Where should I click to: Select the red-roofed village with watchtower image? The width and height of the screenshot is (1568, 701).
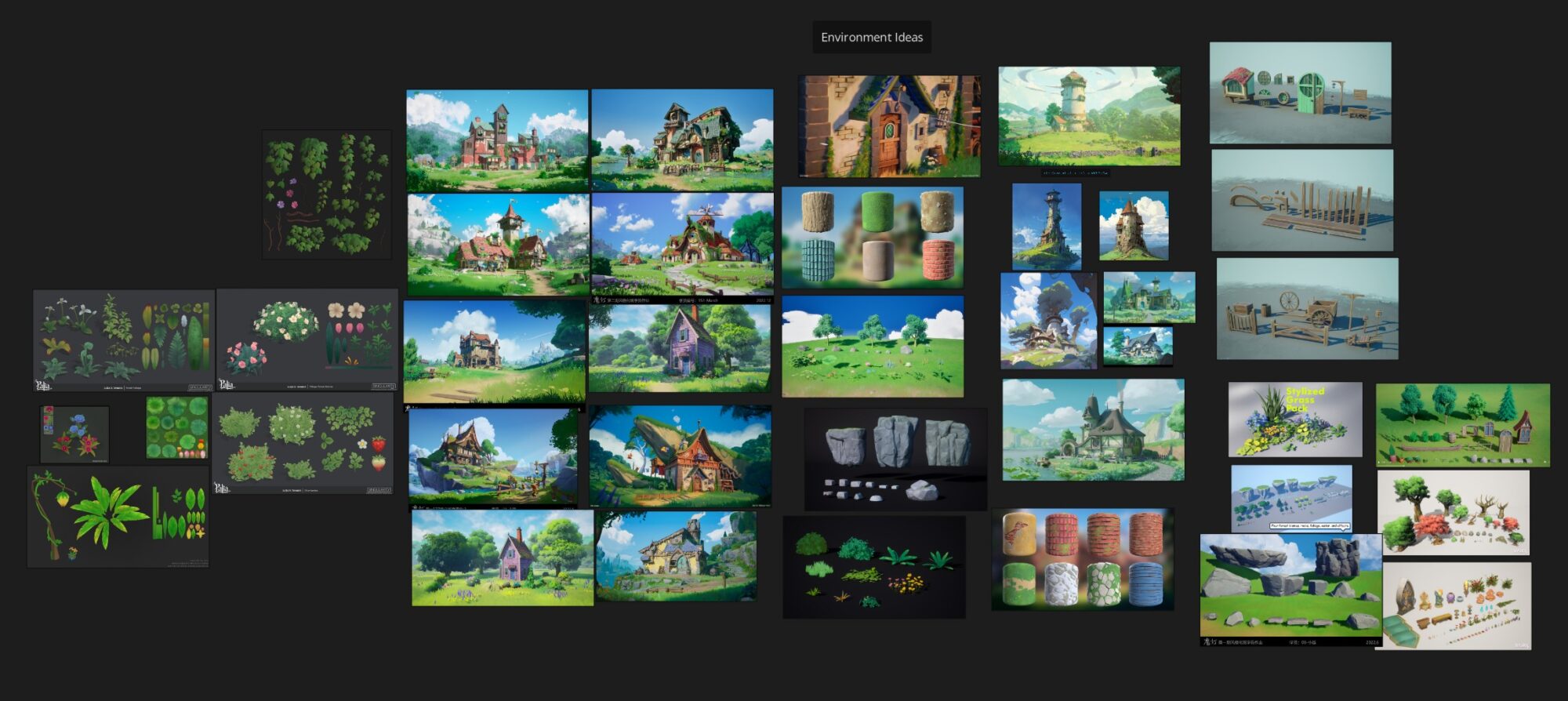499,245
